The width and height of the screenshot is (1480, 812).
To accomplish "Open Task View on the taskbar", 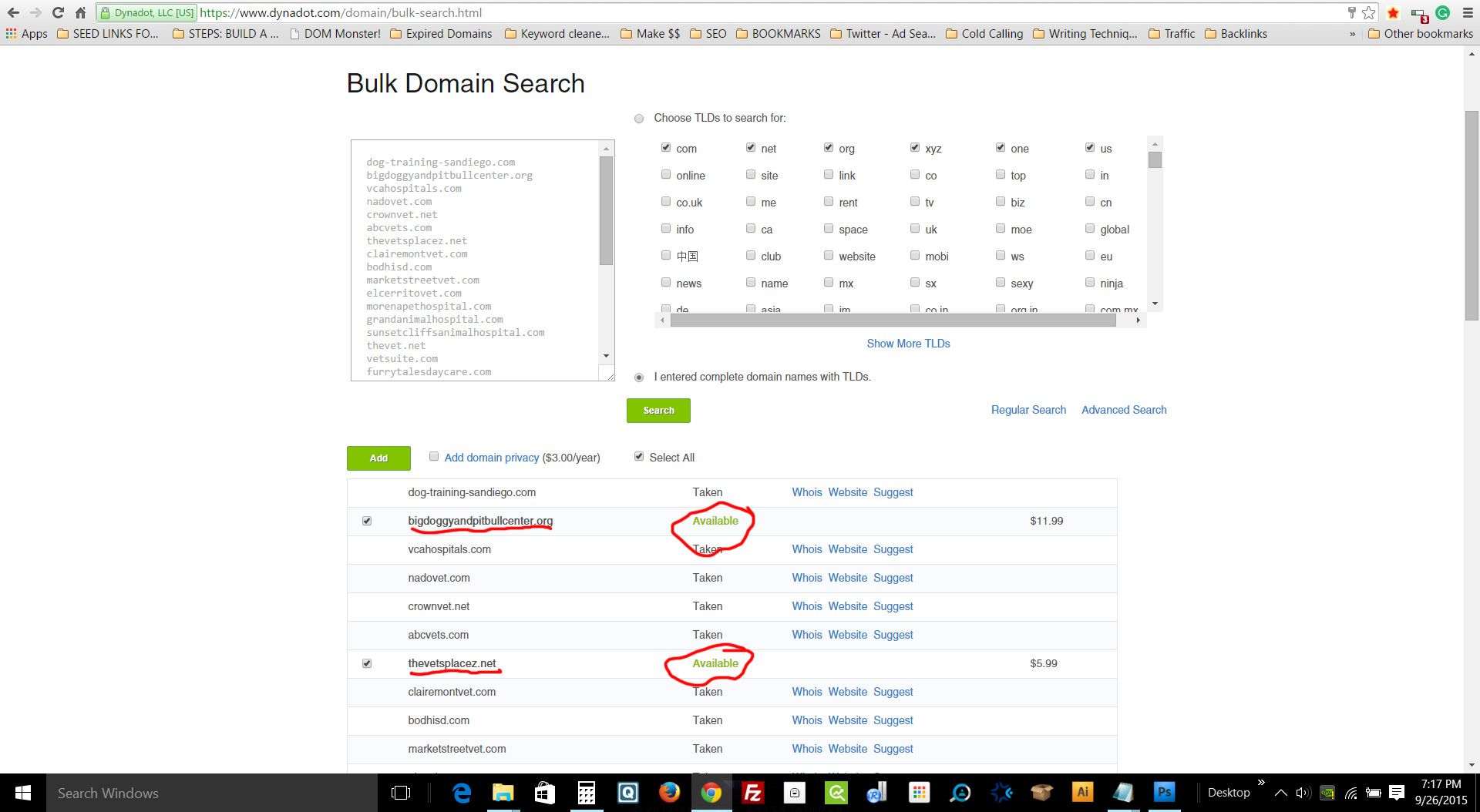I will 401,793.
